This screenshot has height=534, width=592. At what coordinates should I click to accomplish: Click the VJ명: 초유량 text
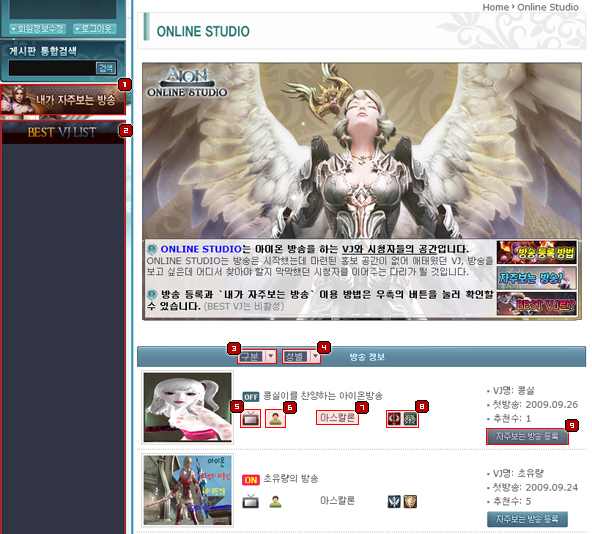click(518, 473)
